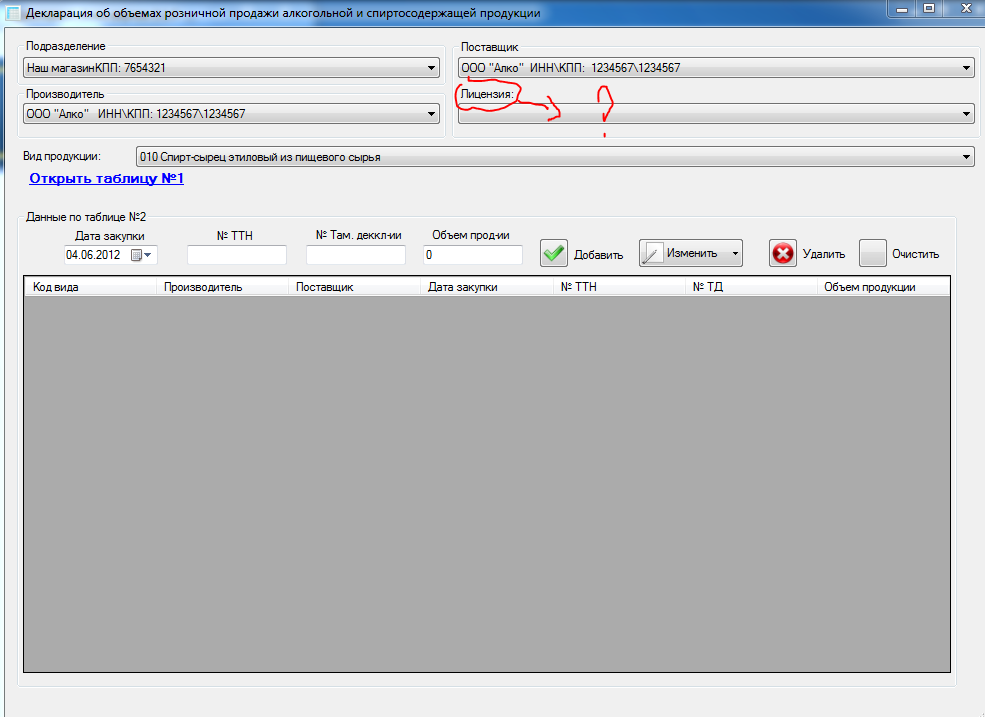Click the Вид продукции: label
The height and width of the screenshot is (717, 985).
tap(62, 156)
